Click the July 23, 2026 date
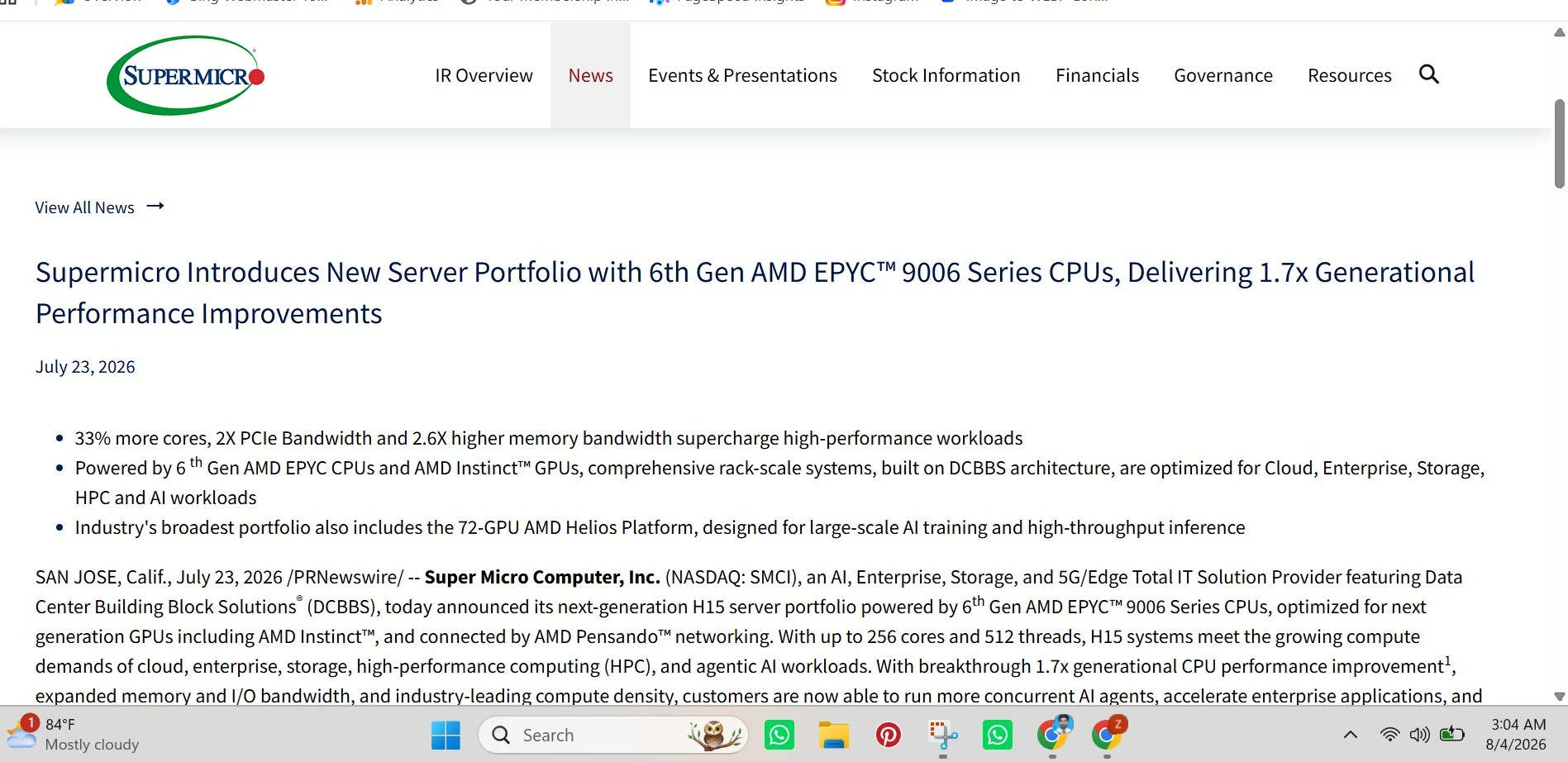Screen dimensions: 1568x762 [x=85, y=366]
